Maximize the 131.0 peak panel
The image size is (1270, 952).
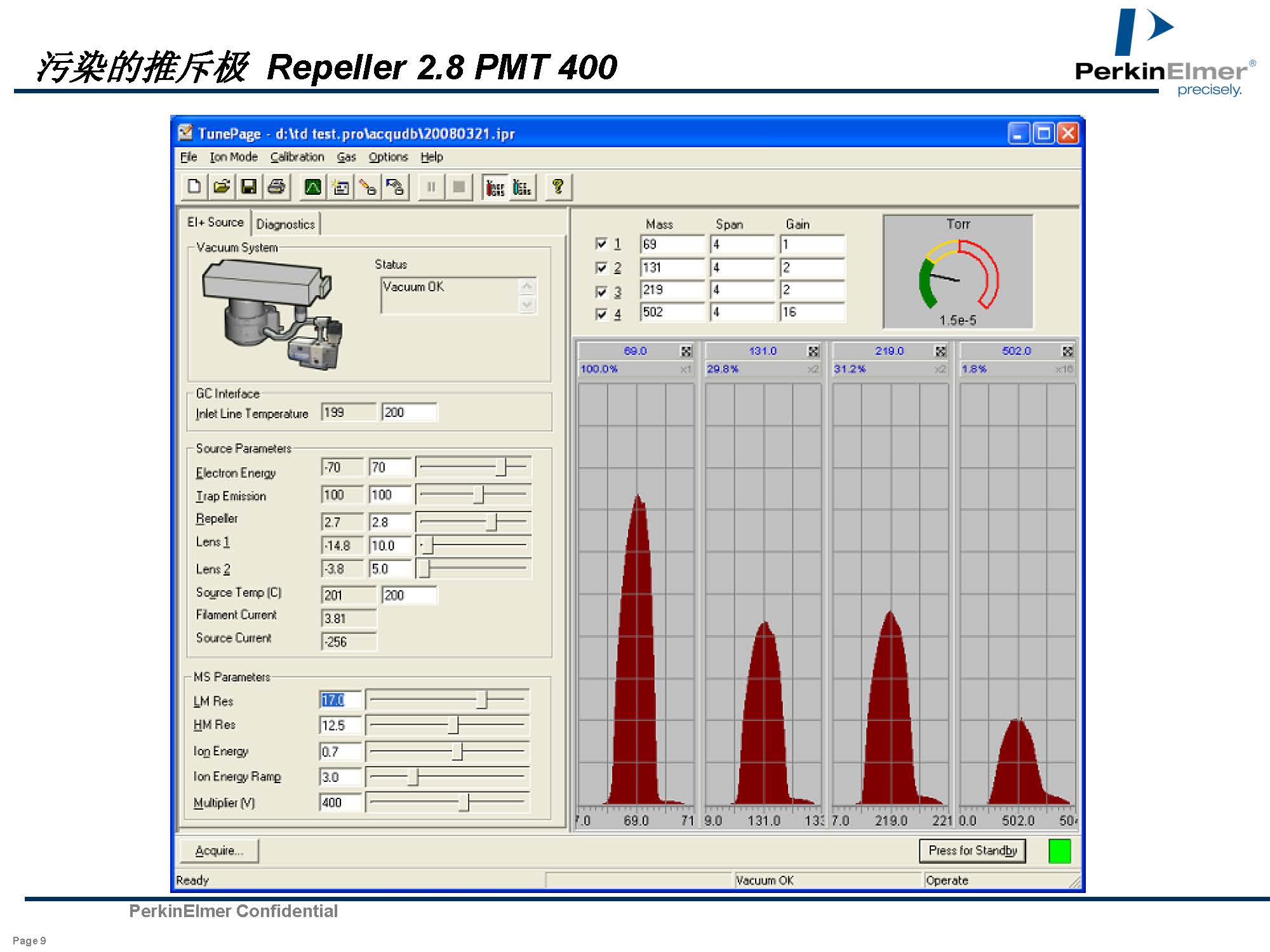[813, 351]
